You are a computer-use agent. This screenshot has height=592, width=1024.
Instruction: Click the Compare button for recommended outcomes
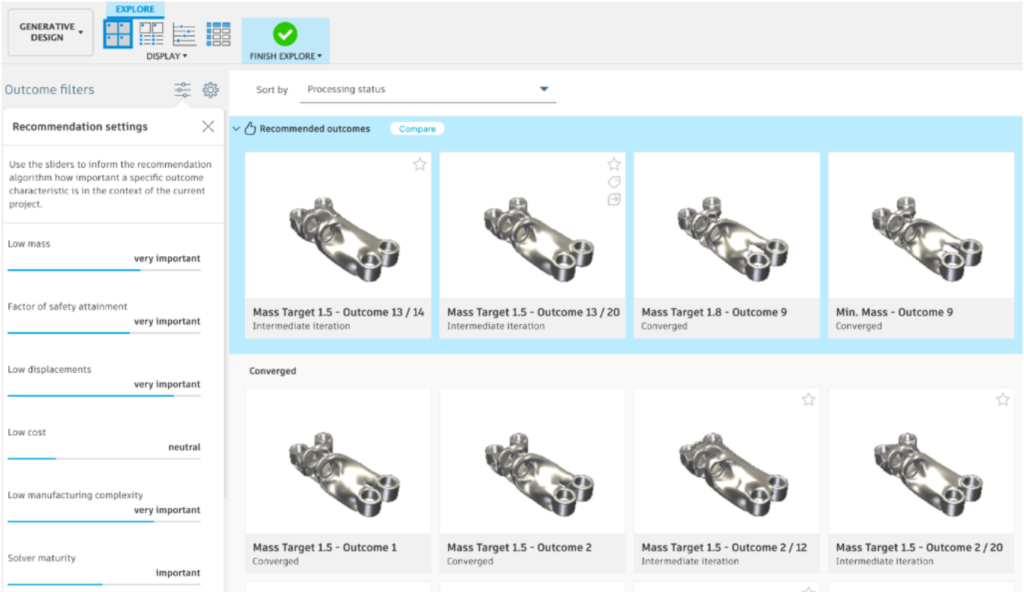417,128
